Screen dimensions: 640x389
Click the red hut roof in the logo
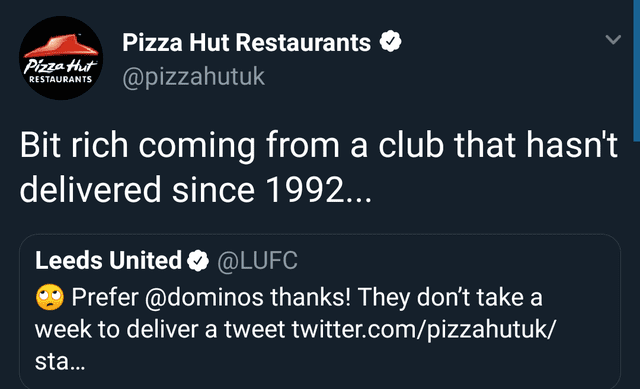click(x=61, y=46)
